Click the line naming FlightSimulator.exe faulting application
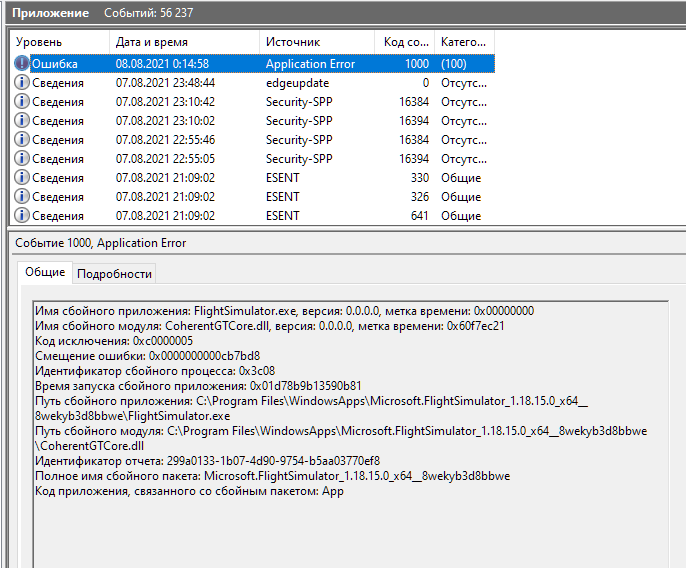Screen dimensions: 686x568 click(x=284, y=311)
